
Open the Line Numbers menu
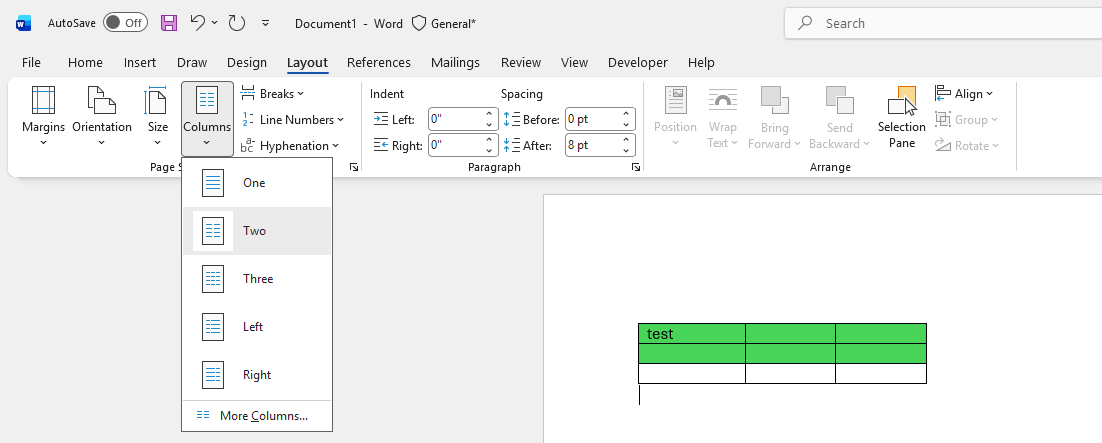coord(292,120)
